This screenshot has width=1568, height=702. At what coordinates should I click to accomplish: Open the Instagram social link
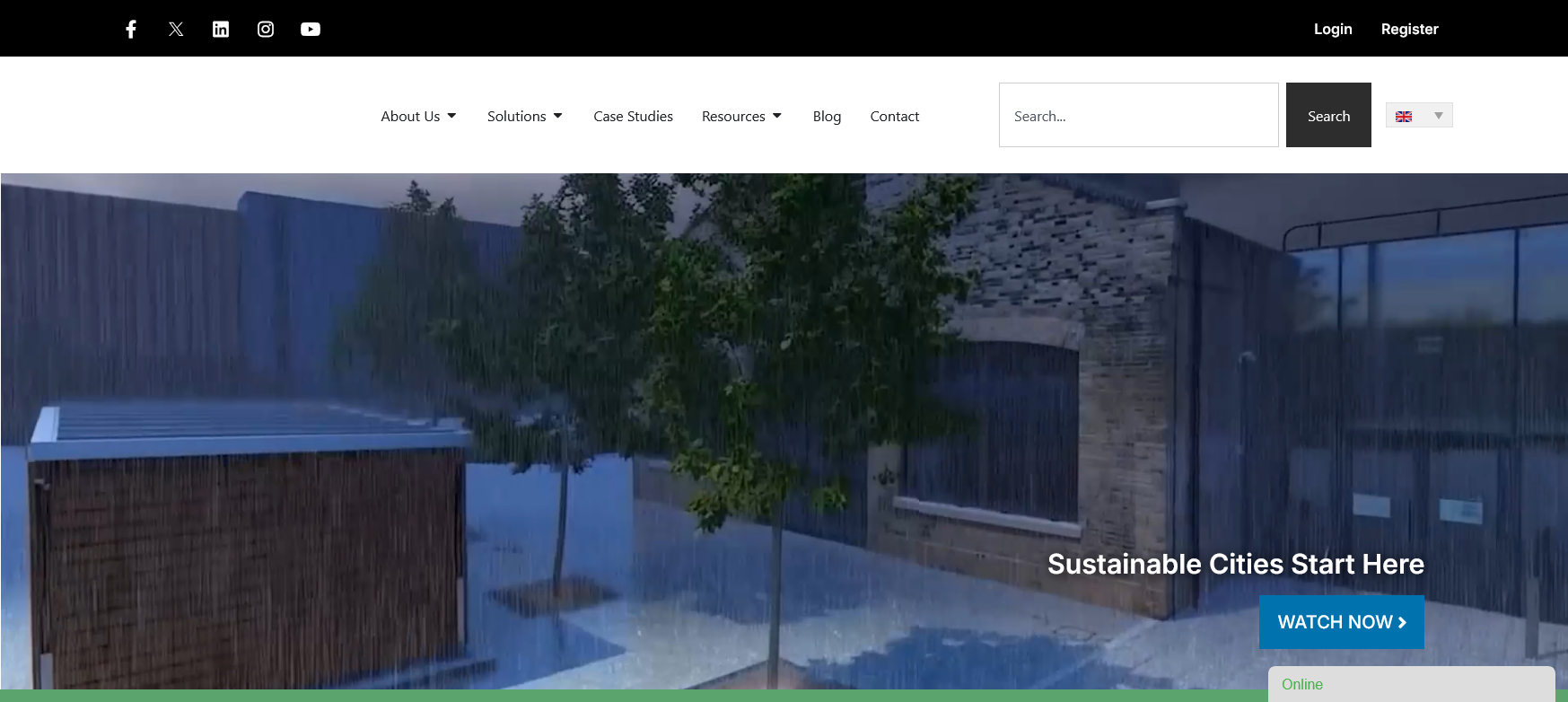pyautogui.click(x=266, y=29)
